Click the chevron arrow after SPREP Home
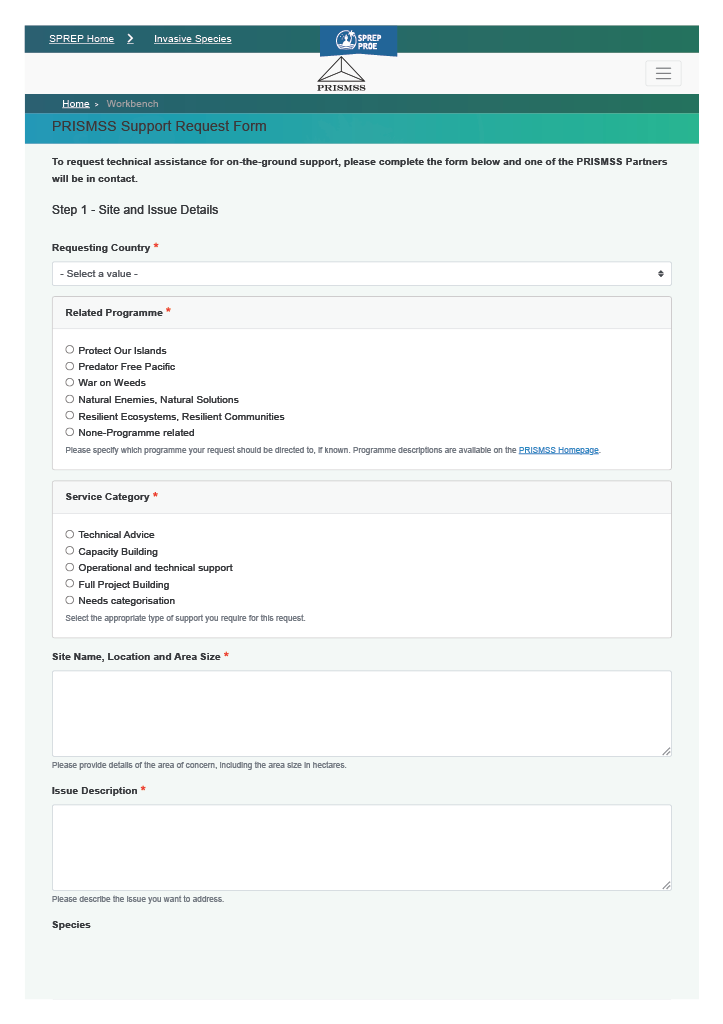Screen dimensions: 723x1024 130,38
